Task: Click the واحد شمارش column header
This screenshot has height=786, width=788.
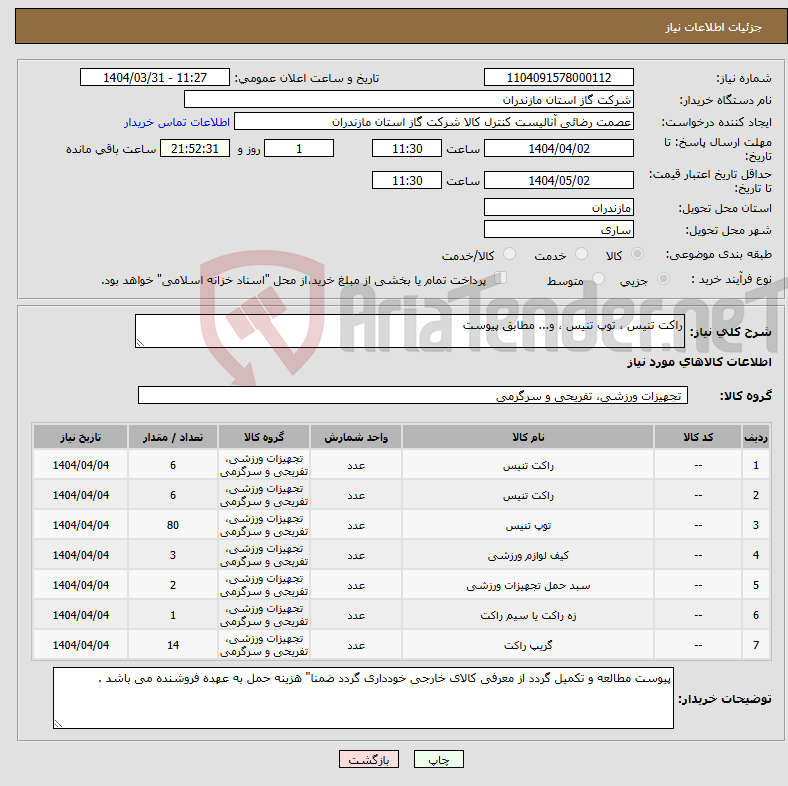Action: (356, 437)
